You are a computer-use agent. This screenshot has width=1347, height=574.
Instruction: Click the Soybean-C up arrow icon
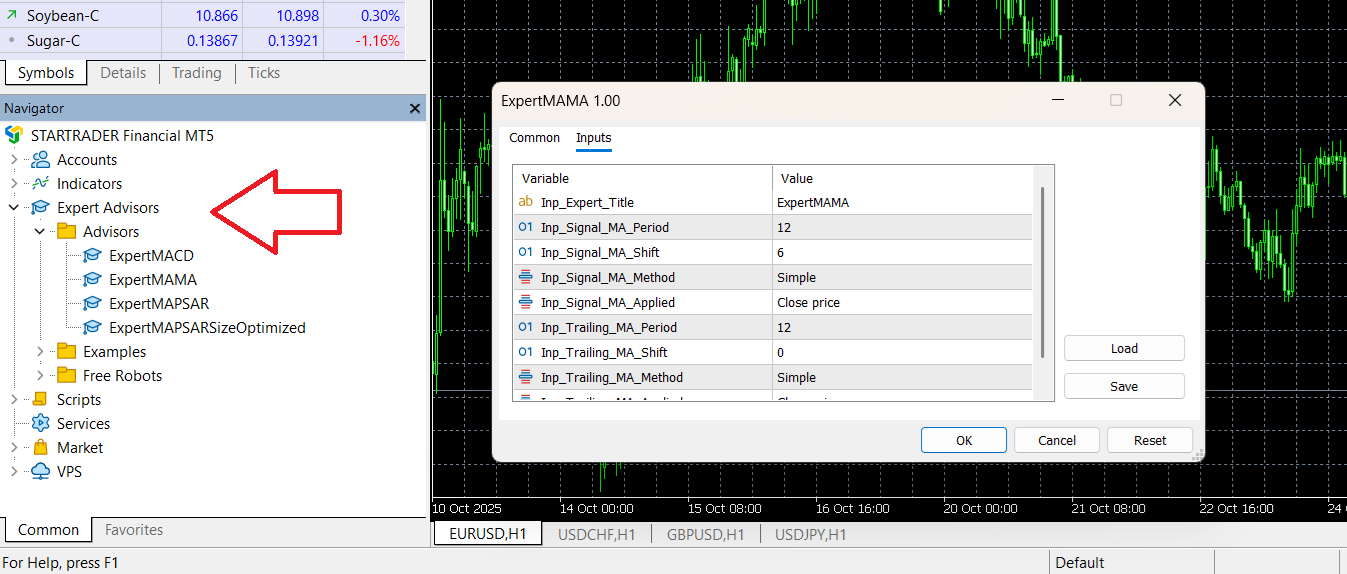12,15
